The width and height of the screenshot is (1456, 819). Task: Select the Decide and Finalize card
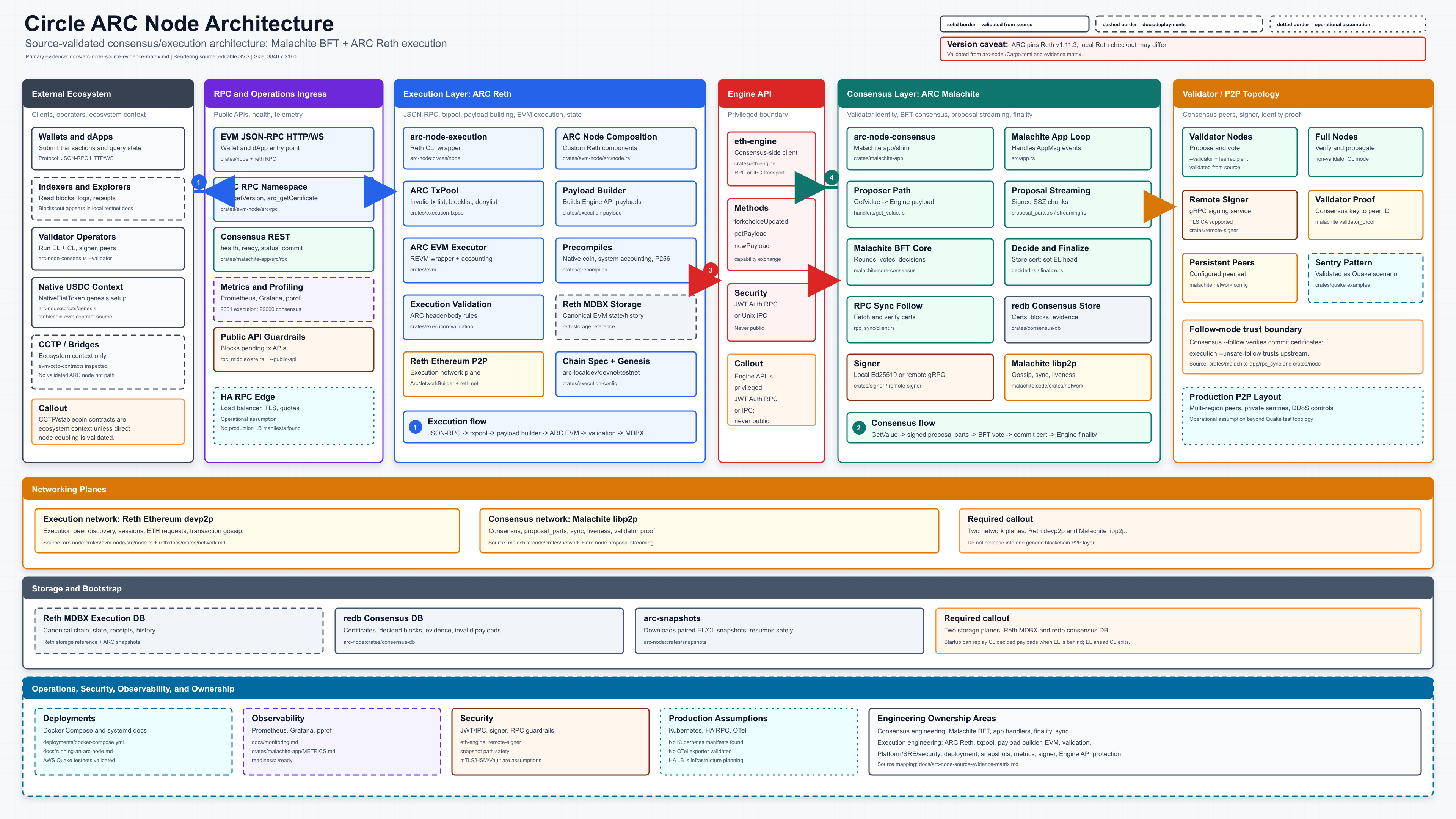1077,262
